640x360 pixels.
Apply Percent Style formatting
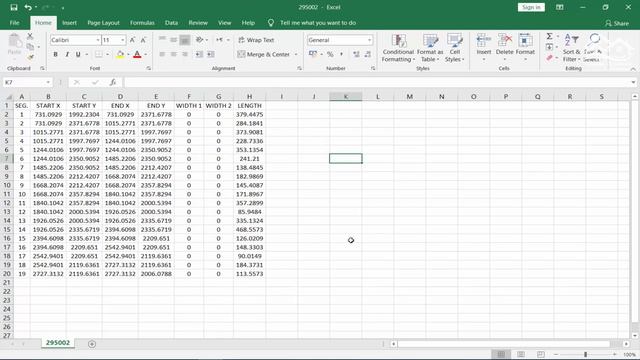pyautogui.click(x=330, y=54)
